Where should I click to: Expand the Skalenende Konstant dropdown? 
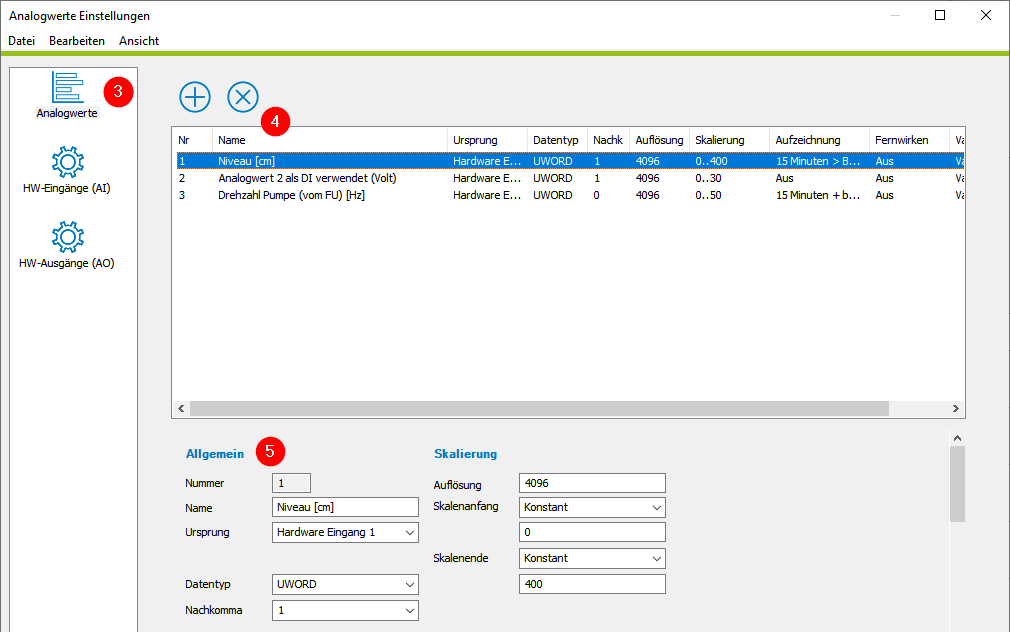tap(592, 559)
